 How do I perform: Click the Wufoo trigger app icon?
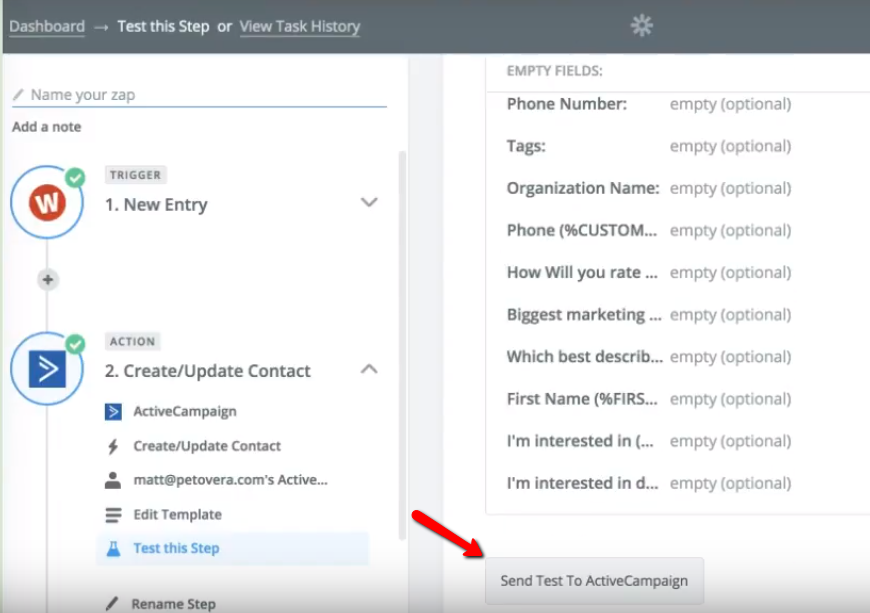pos(47,202)
